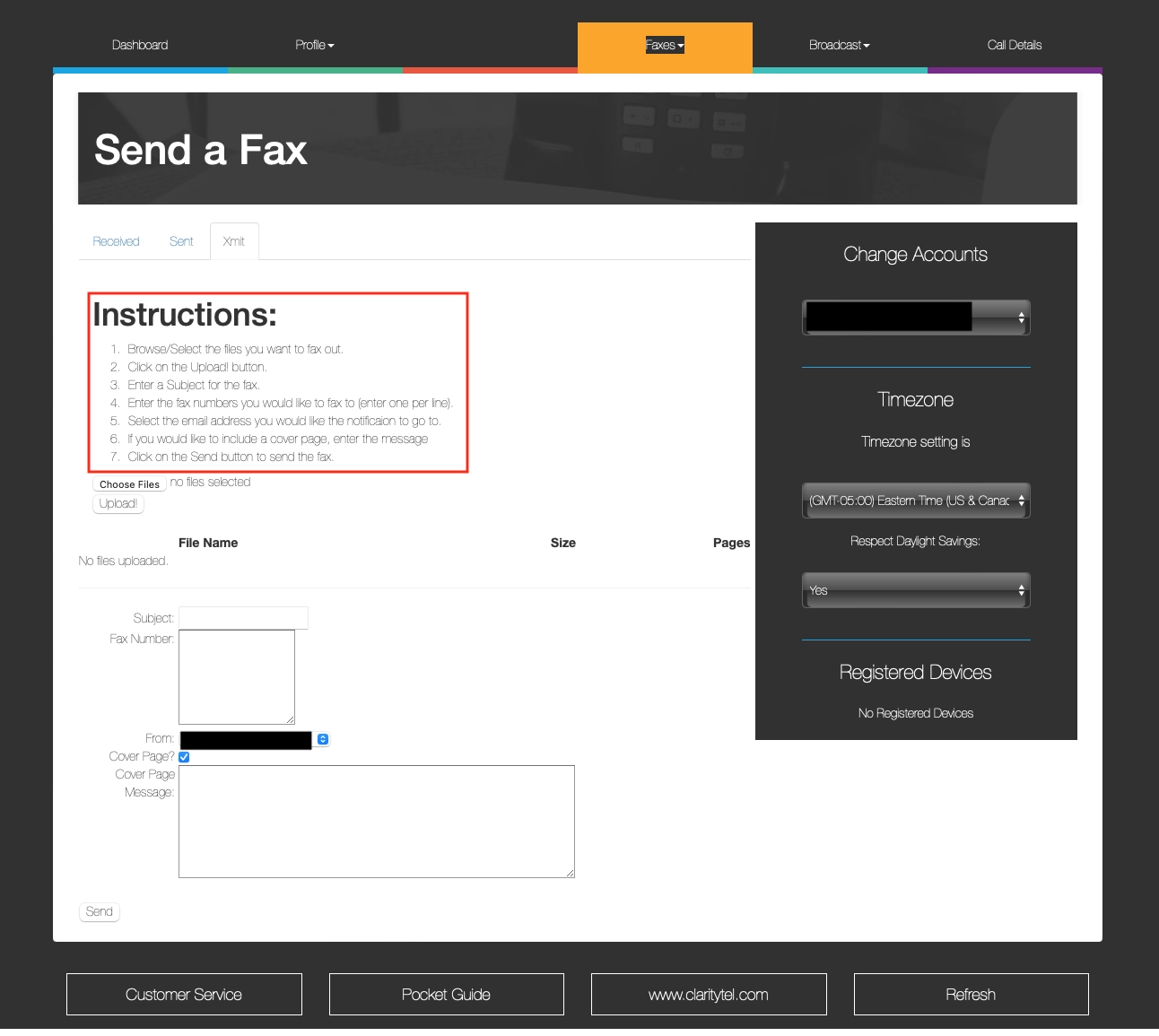Switch to the Sent tab
1159x1036 pixels.
coord(181,241)
